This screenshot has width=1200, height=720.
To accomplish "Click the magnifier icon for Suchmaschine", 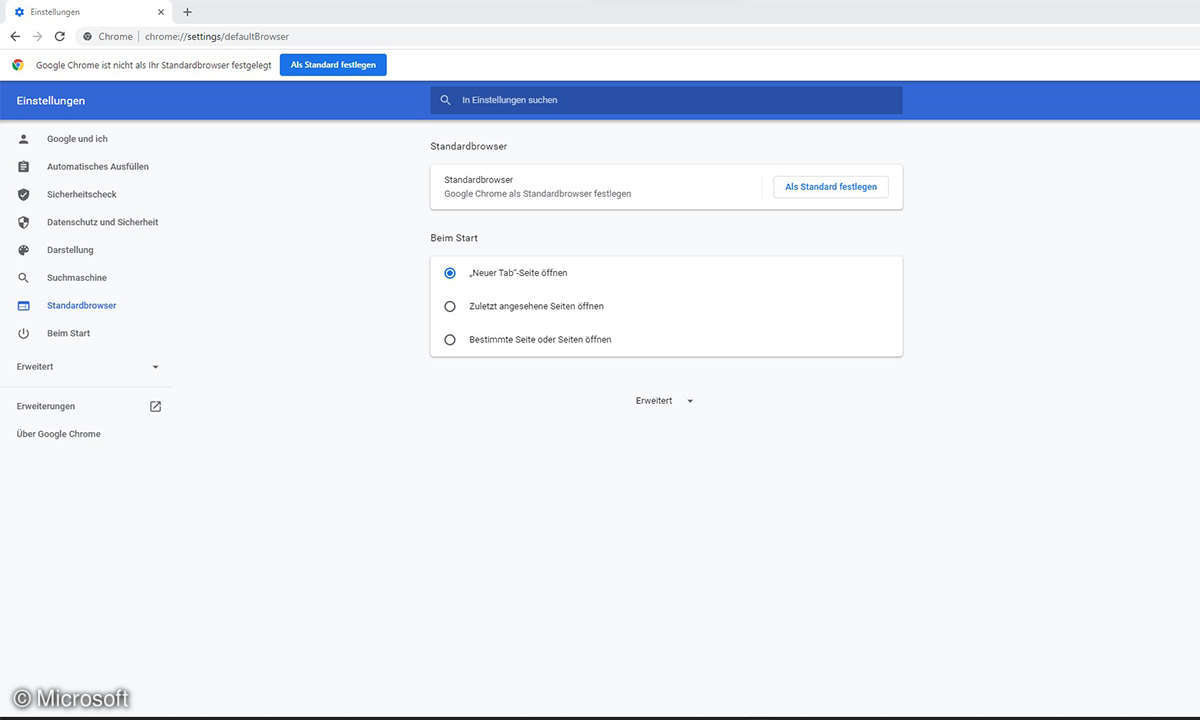I will pos(24,278).
